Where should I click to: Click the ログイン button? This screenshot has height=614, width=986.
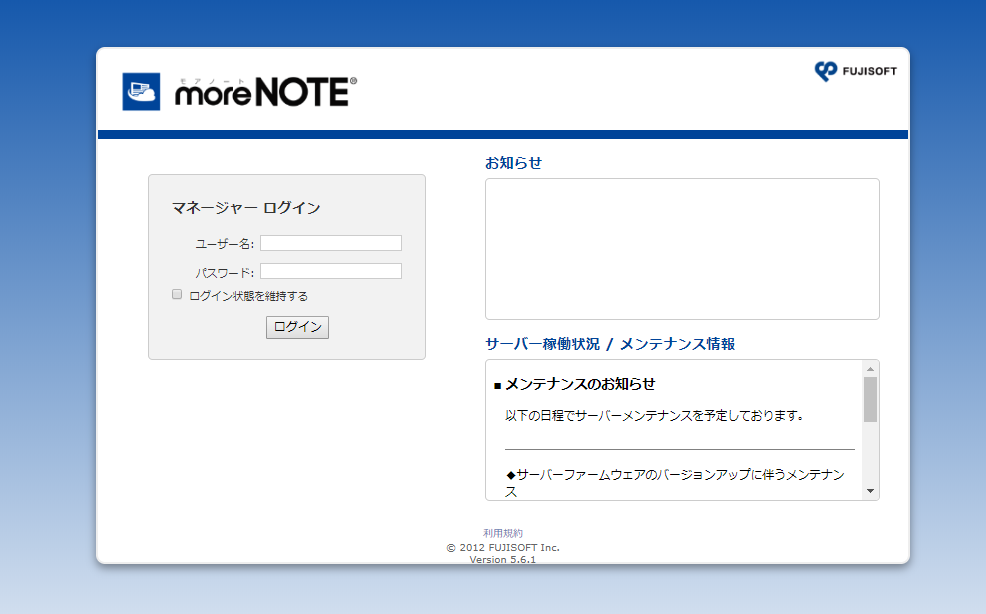pyautogui.click(x=297, y=327)
